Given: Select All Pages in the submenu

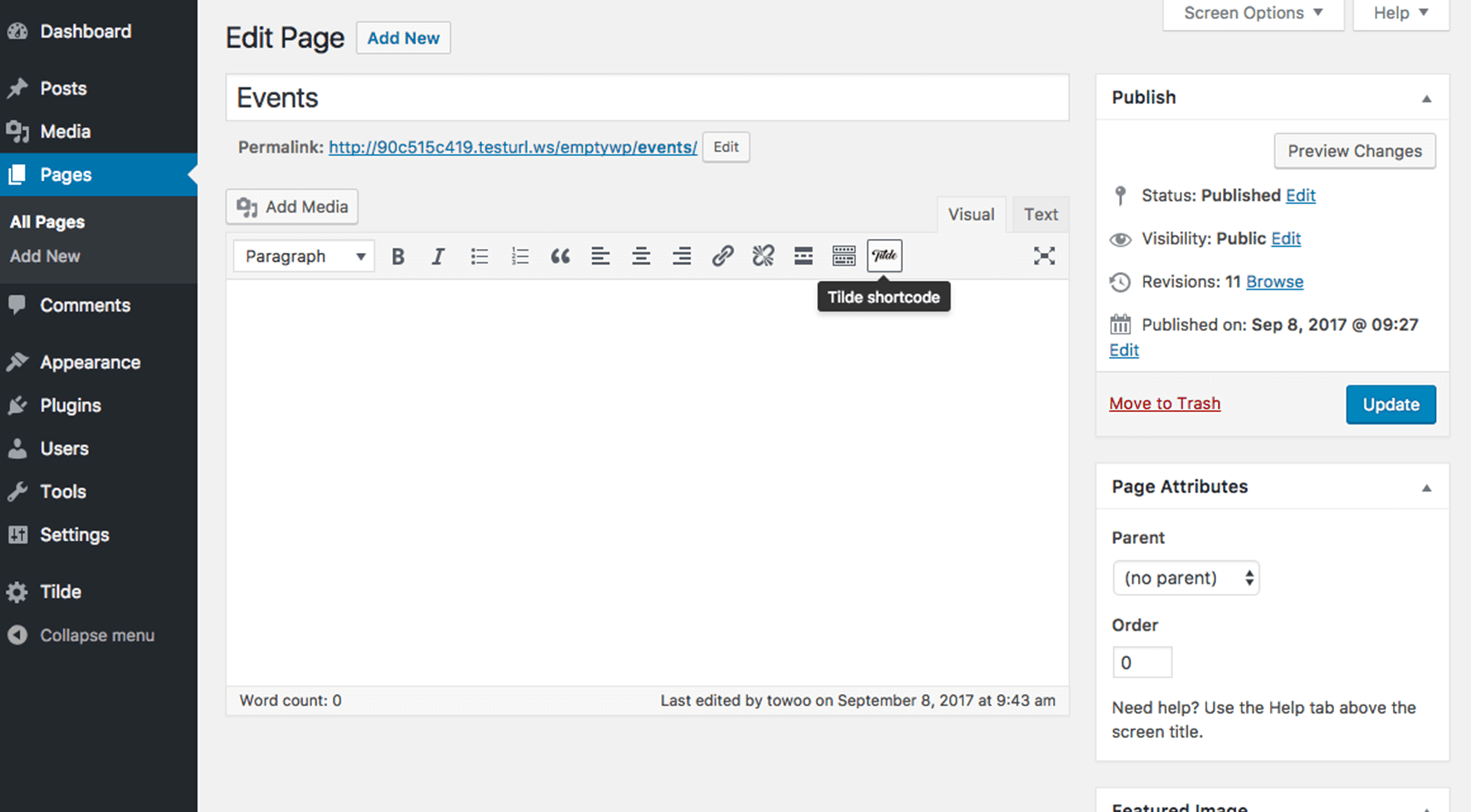Looking at the screenshot, I should 47,222.
